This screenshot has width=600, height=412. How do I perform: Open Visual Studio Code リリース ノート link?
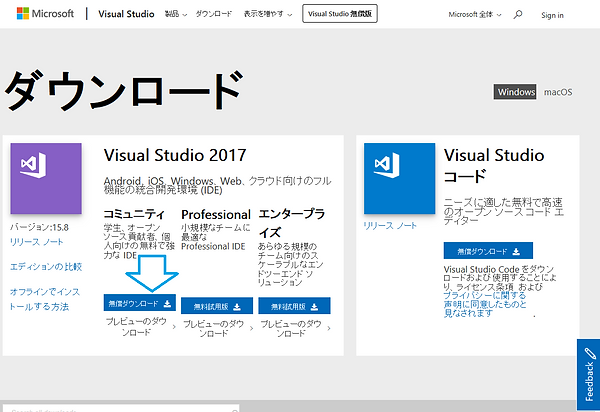pyautogui.click(x=390, y=226)
